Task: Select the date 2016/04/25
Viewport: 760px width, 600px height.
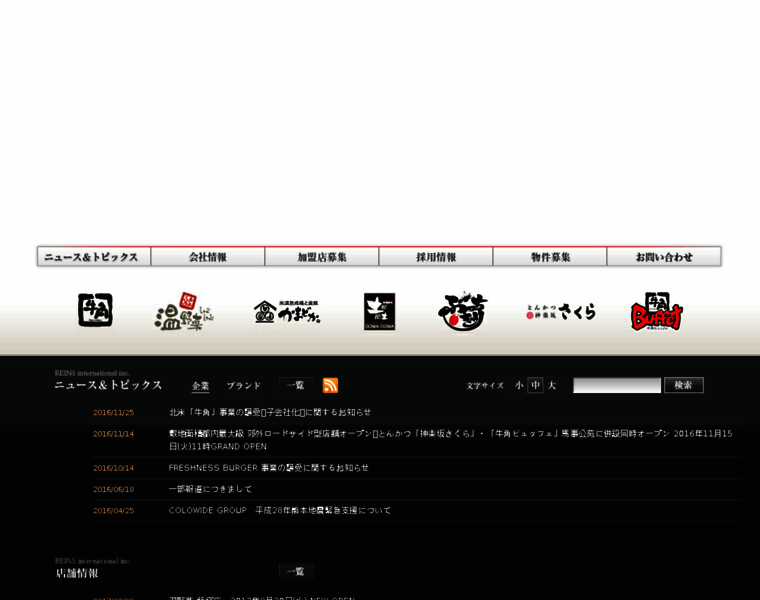Action: [113, 511]
